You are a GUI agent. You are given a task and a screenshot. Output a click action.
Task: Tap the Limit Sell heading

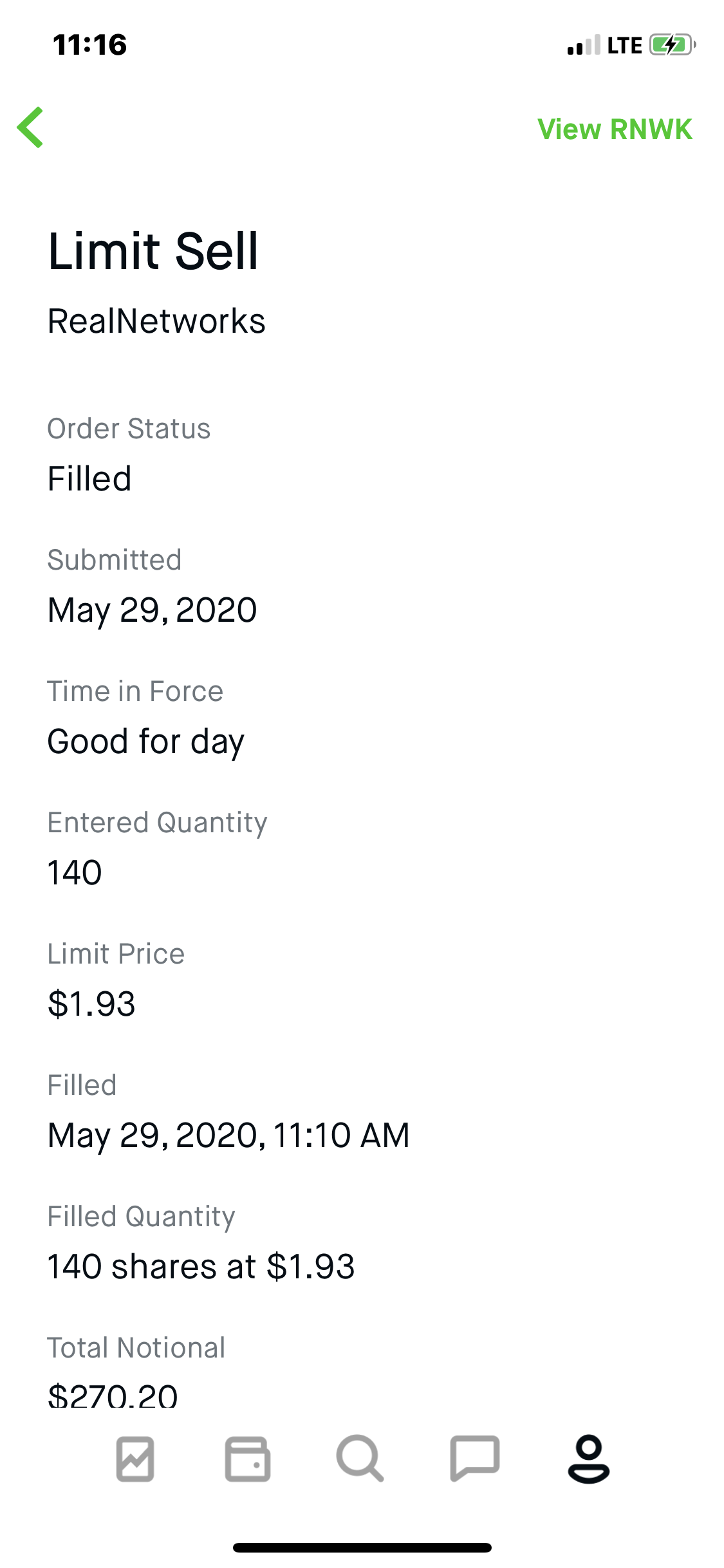click(153, 251)
